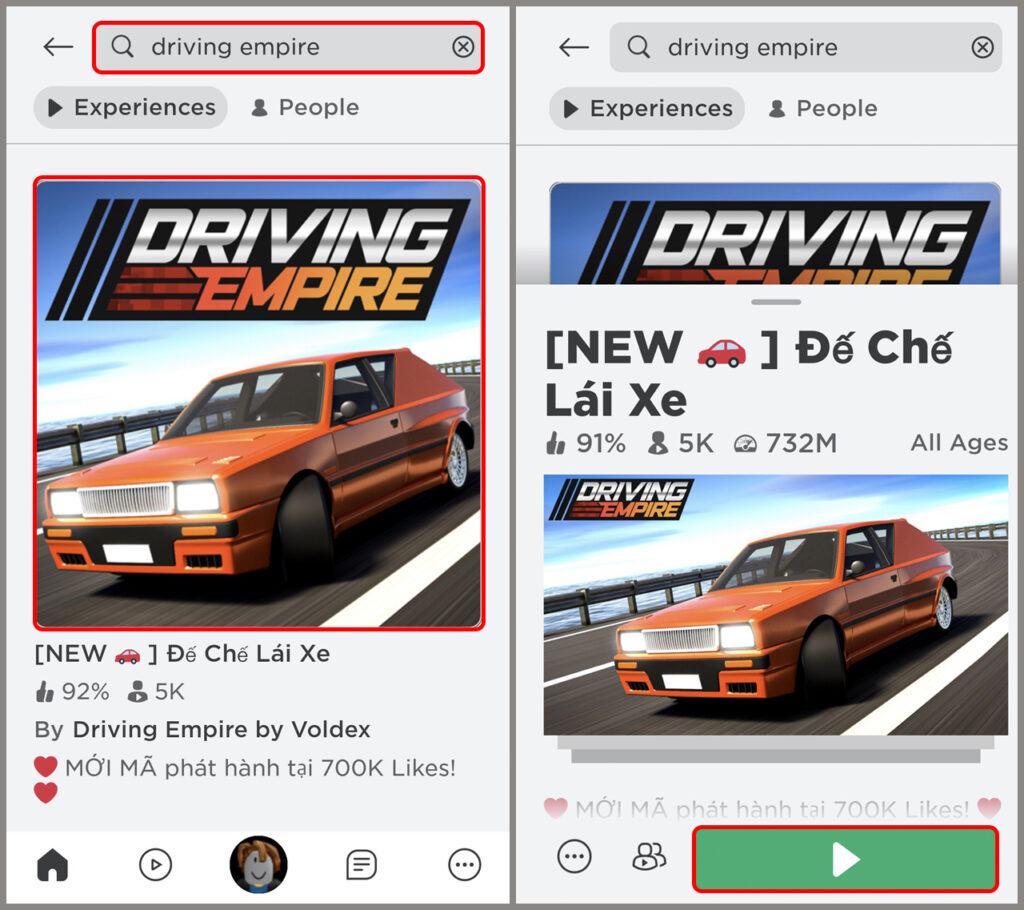Open the chat icon in the bottom navigation

click(361, 865)
